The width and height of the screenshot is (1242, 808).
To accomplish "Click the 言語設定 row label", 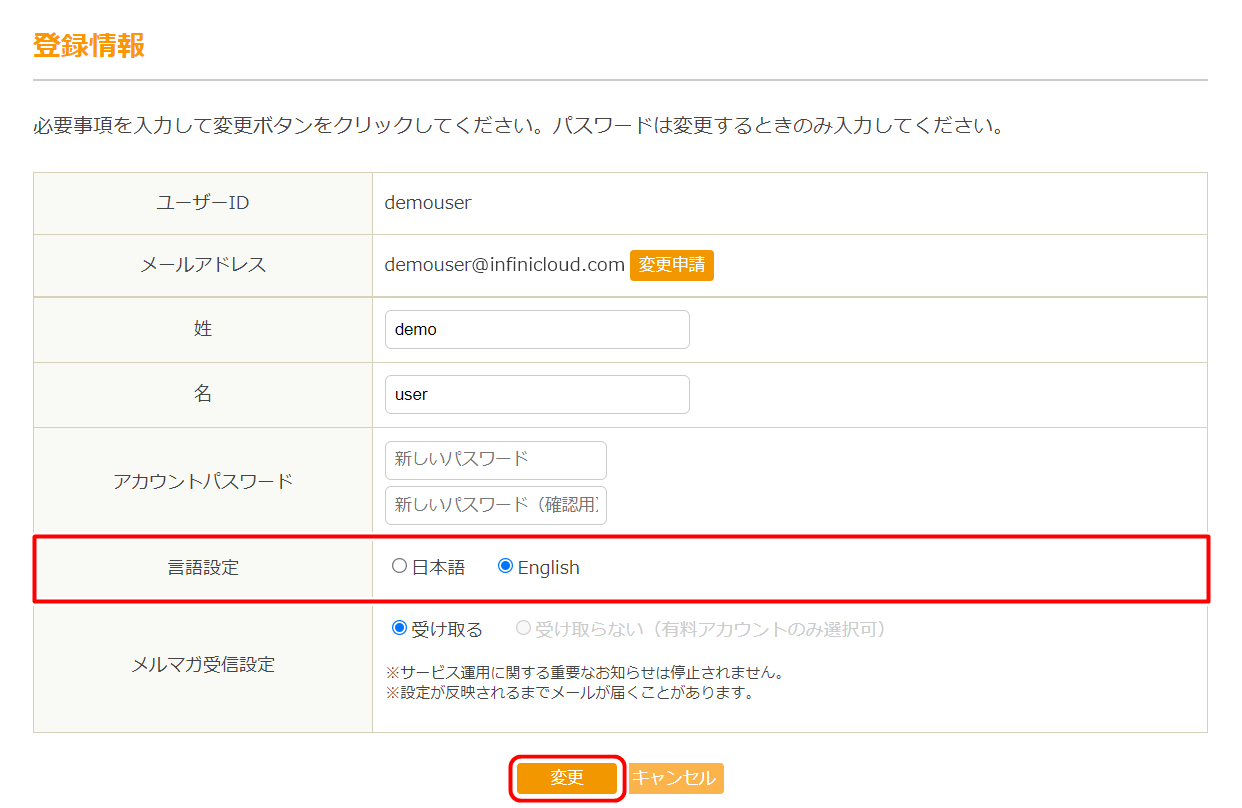I will (x=203, y=567).
